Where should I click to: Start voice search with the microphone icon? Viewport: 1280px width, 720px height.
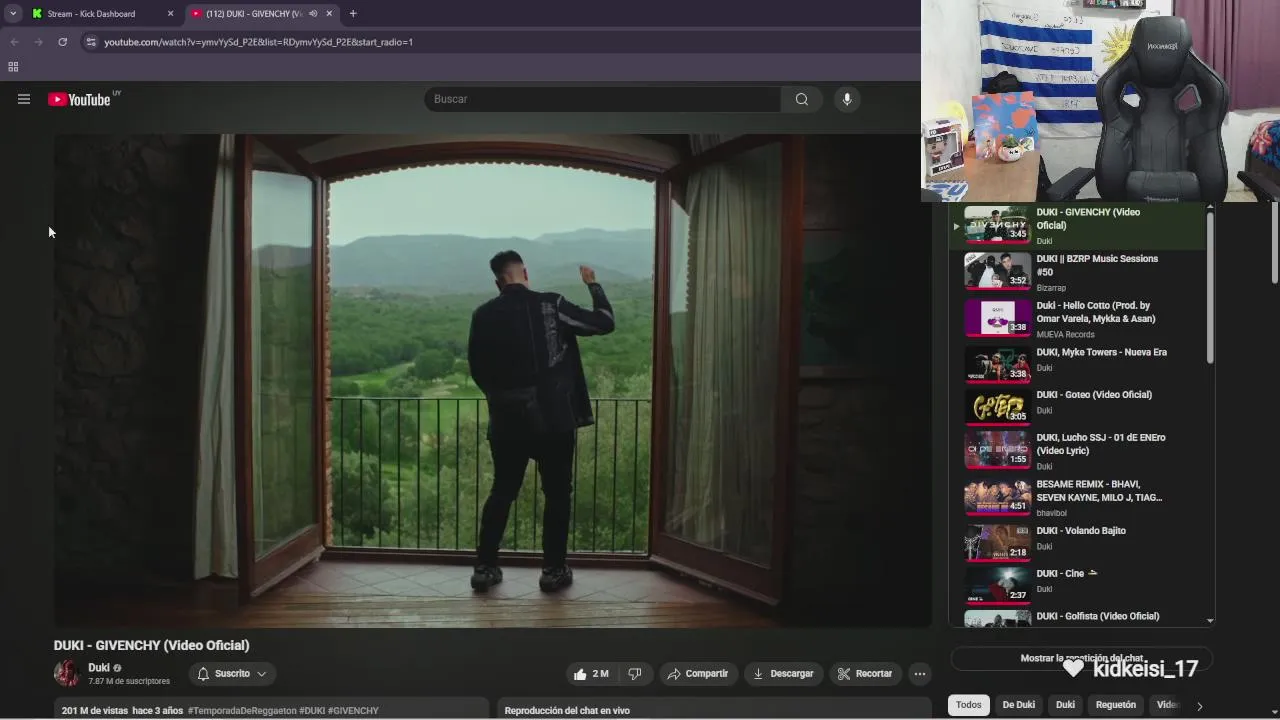[847, 99]
